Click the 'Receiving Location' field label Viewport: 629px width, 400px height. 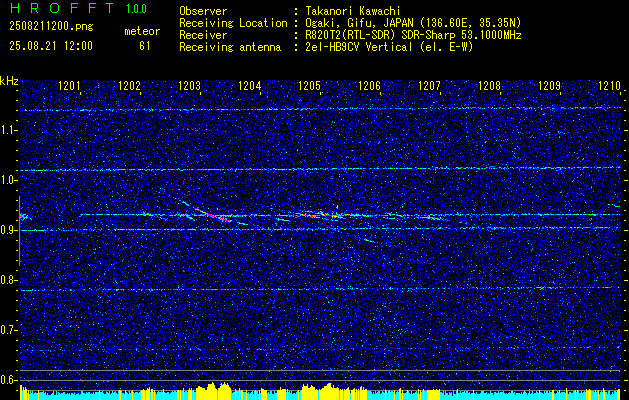point(233,23)
